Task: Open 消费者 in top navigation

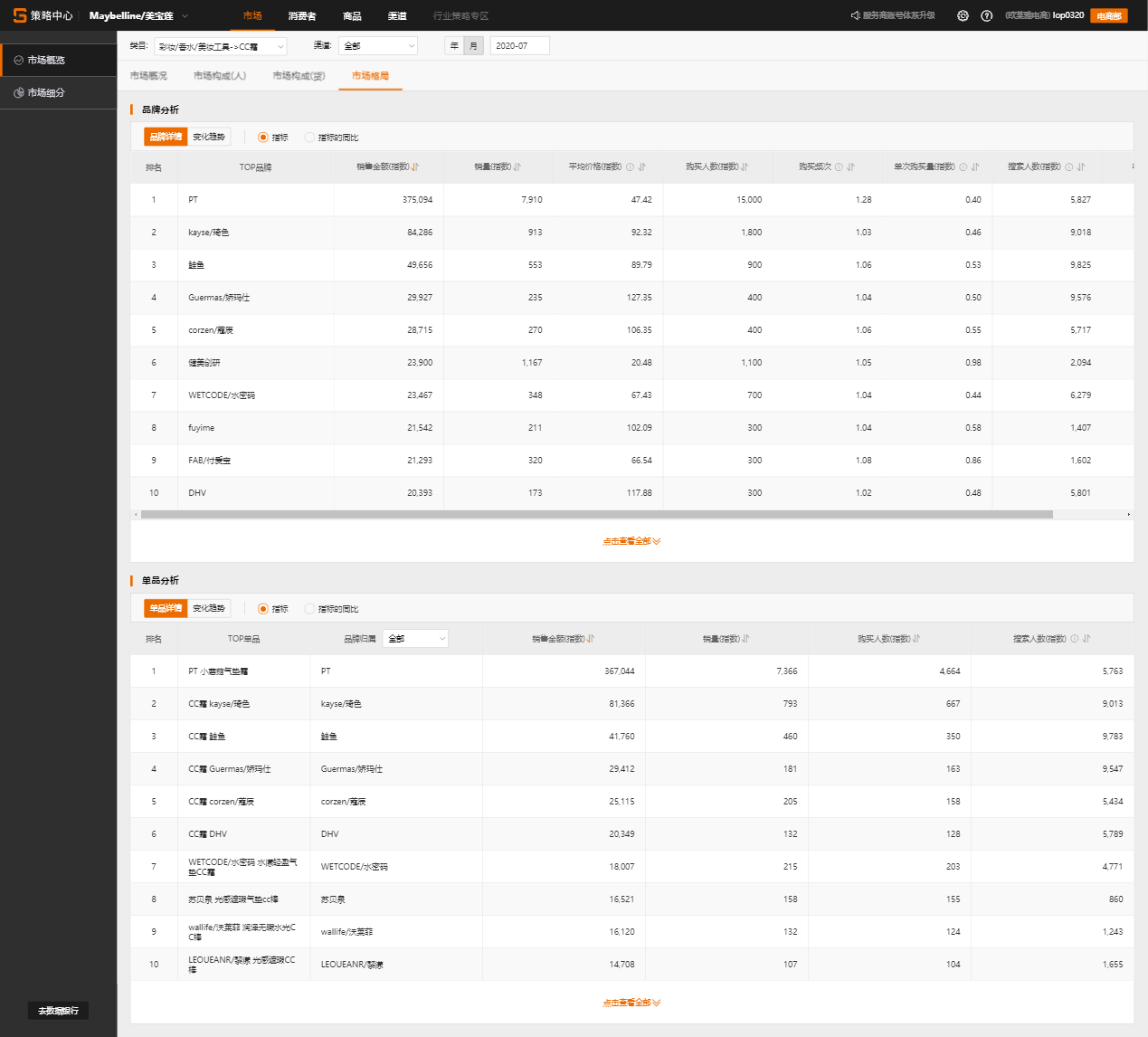Action: tap(302, 16)
